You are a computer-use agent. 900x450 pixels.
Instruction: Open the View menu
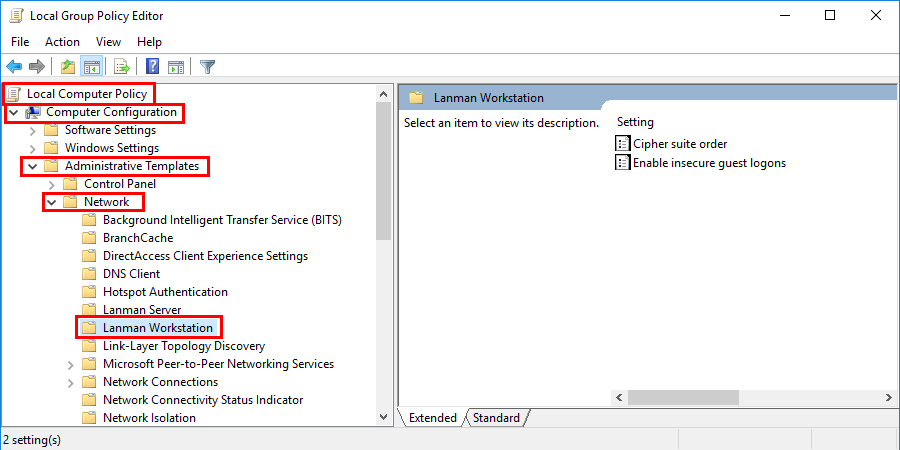click(x=108, y=42)
